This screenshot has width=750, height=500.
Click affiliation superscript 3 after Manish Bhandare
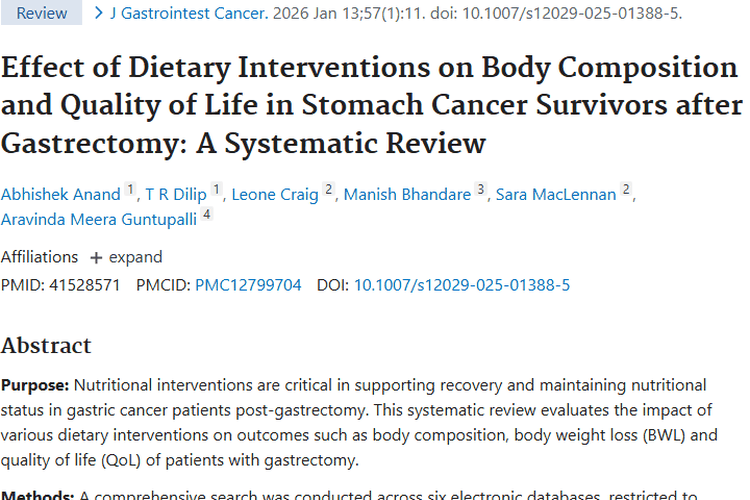tap(481, 191)
